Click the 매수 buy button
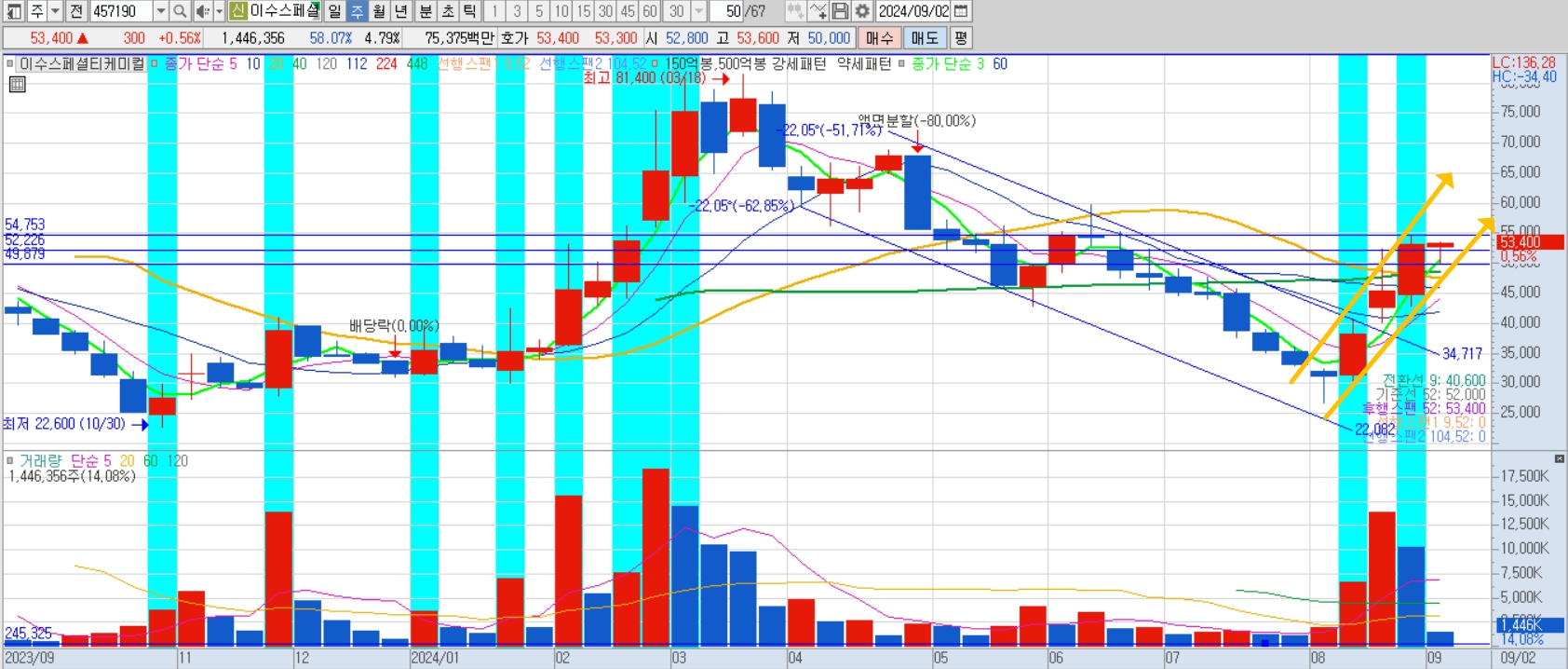 (x=879, y=38)
